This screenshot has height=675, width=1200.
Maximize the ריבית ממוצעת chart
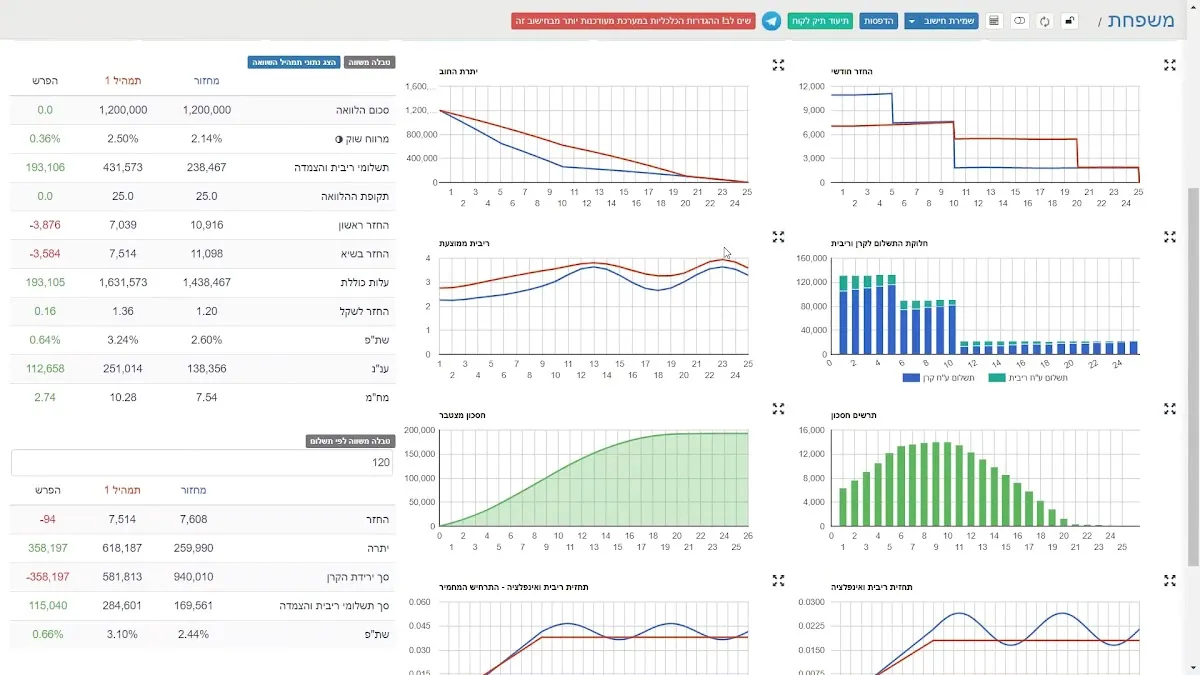778,237
